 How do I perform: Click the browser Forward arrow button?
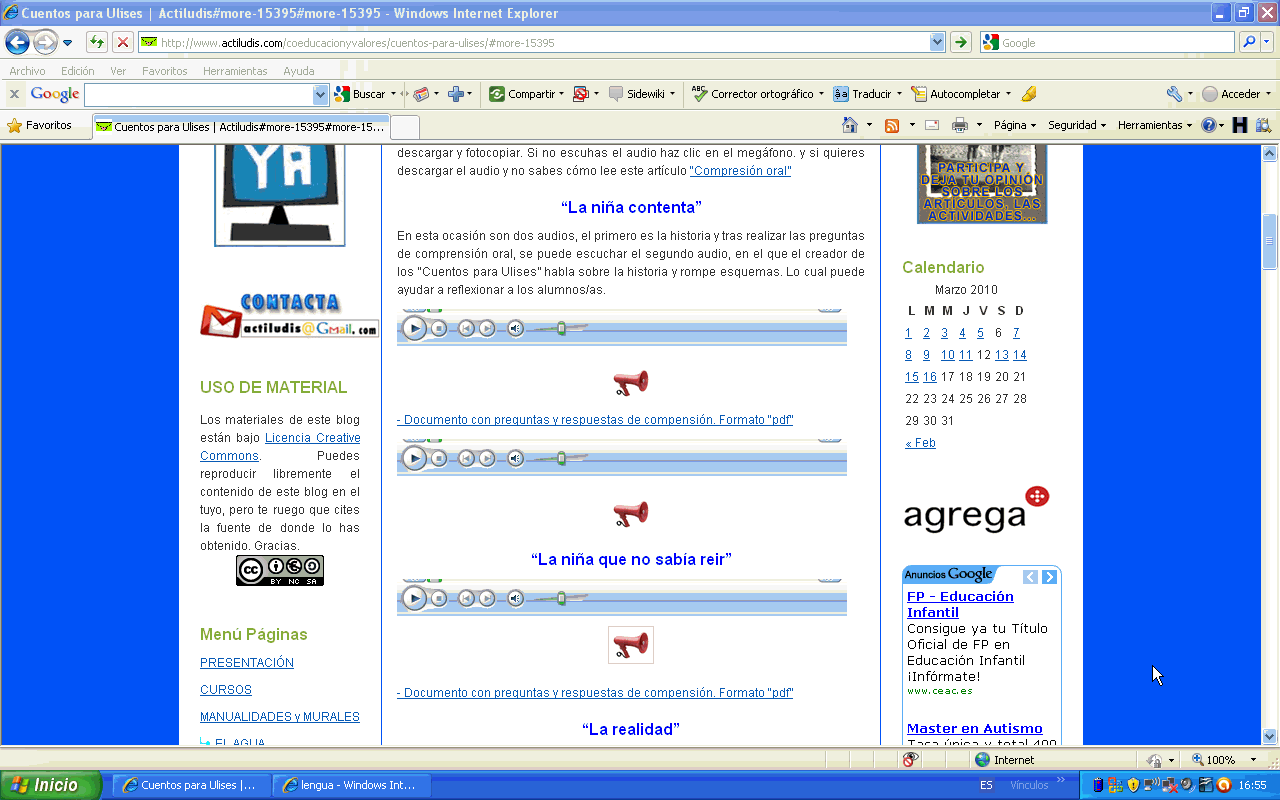[45, 43]
